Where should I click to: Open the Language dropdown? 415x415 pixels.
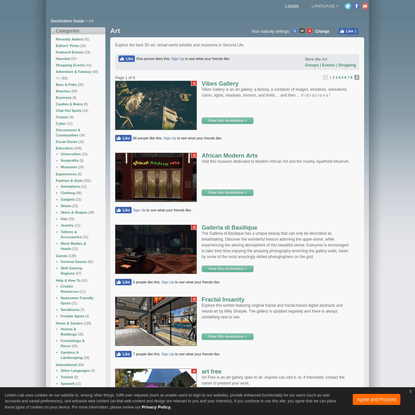[x=325, y=6]
